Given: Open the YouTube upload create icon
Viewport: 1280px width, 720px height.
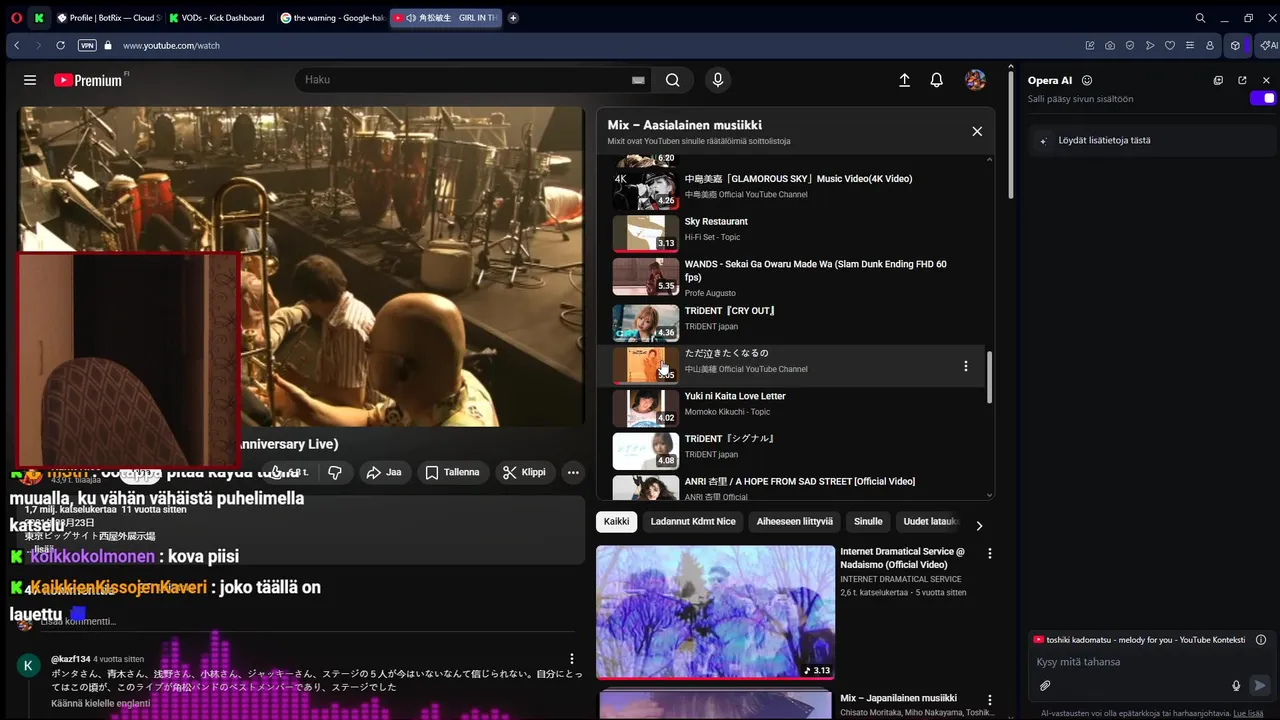Looking at the screenshot, I should click(x=904, y=80).
